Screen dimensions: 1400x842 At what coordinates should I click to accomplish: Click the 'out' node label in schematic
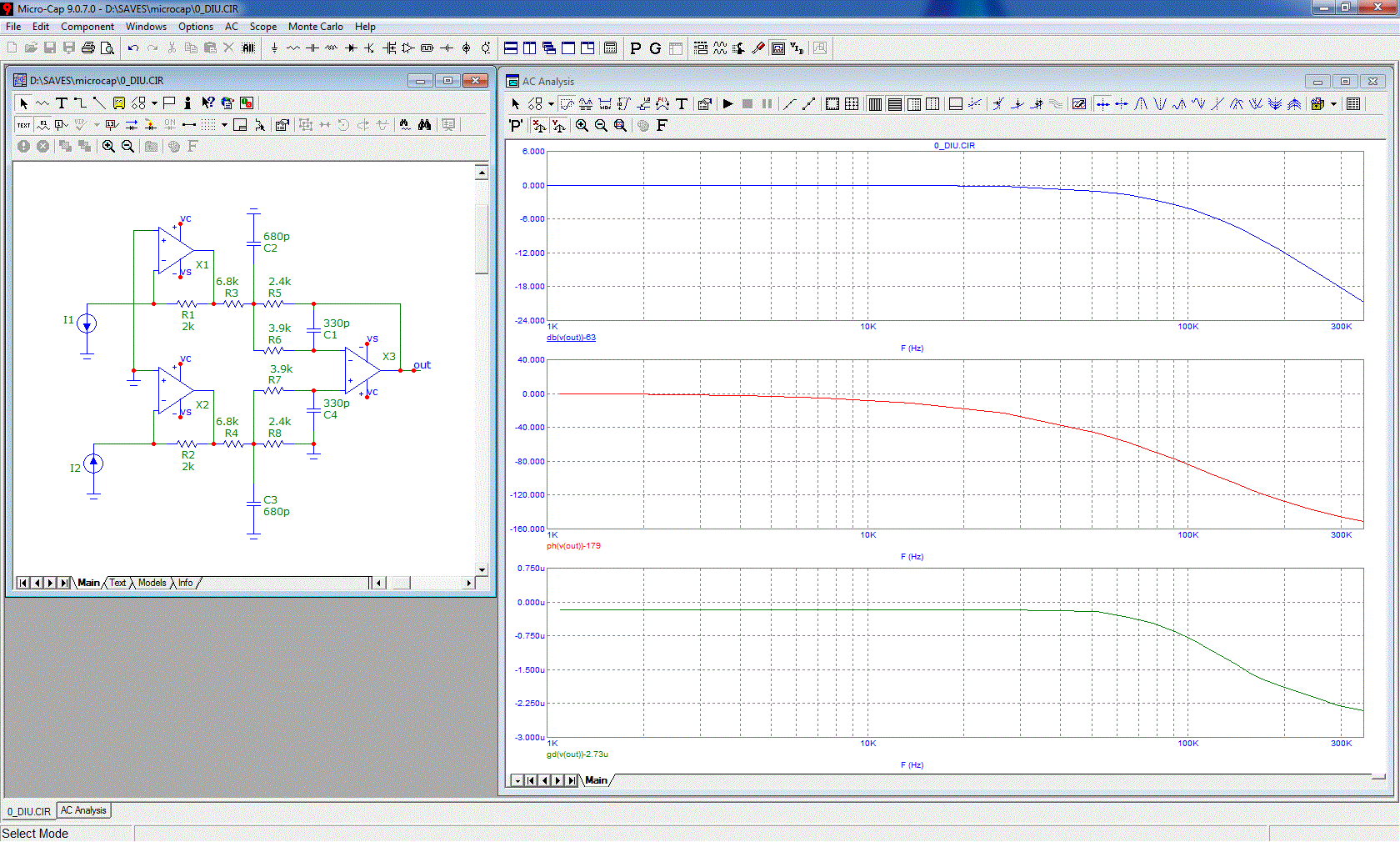point(422,365)
